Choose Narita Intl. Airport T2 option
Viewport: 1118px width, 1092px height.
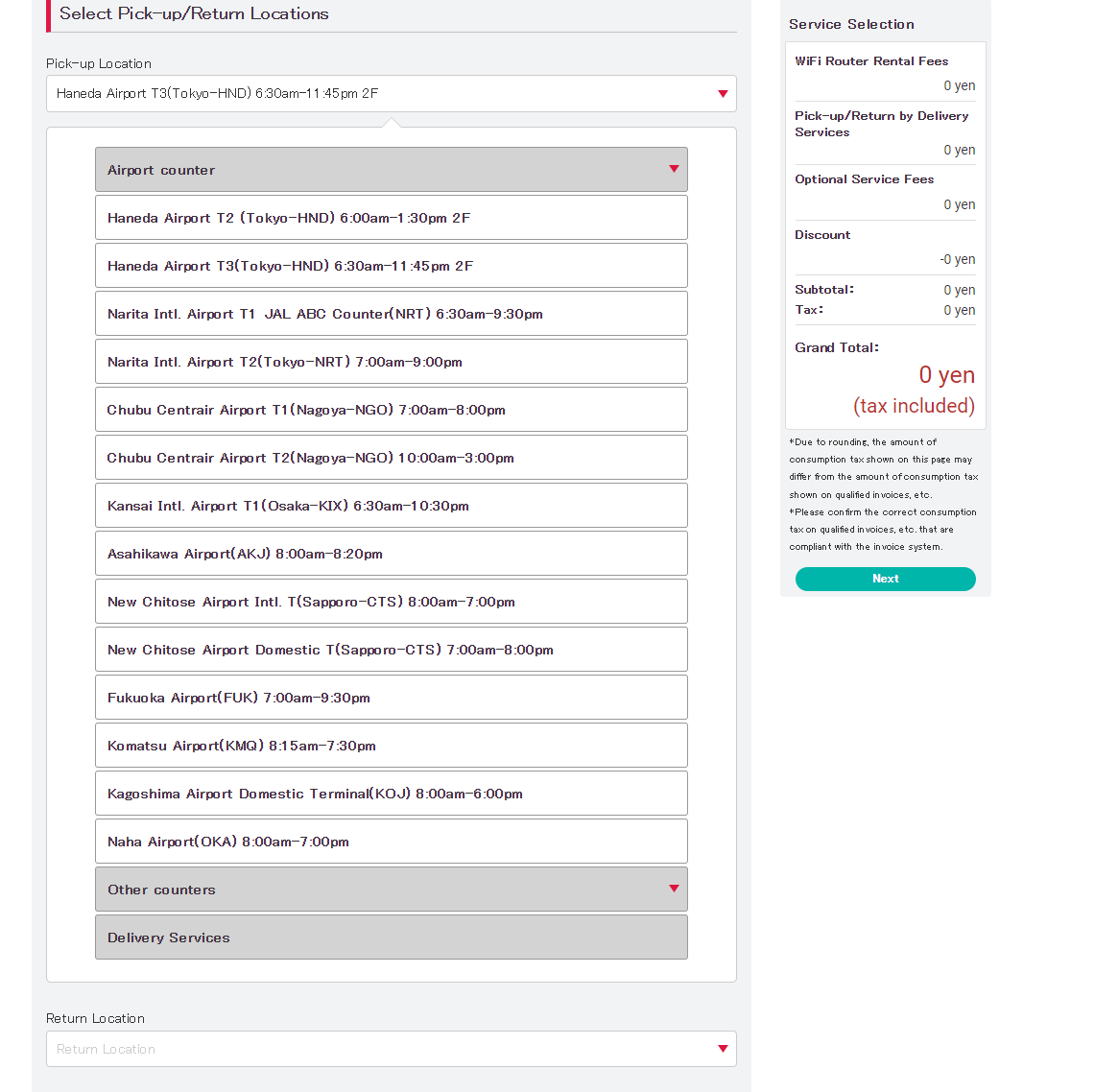[x=391, y=362]
